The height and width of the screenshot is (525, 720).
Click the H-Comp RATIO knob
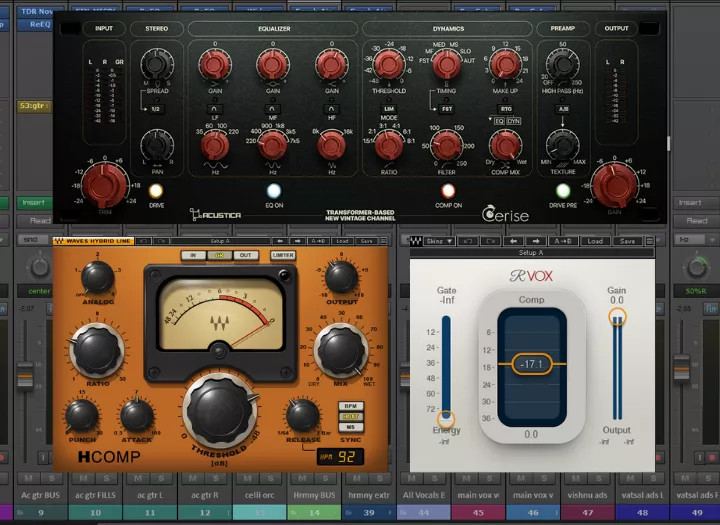[97, 351]
